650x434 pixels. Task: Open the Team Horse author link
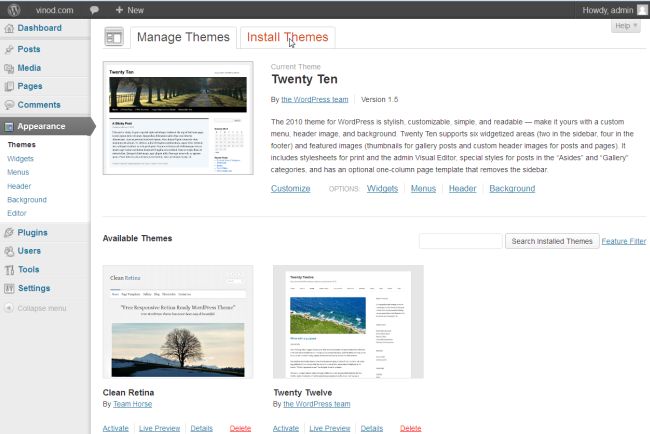click(133, 404)
